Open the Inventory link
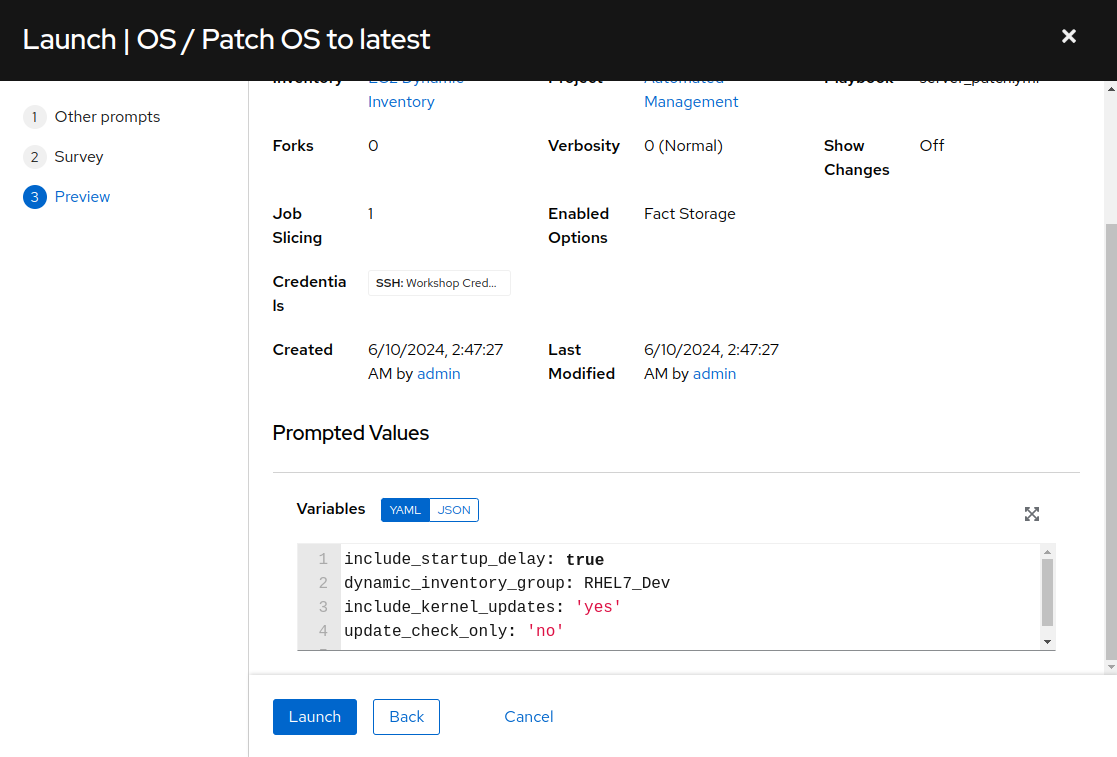This screenshot has height=757, width=1117. coord(401,102)
